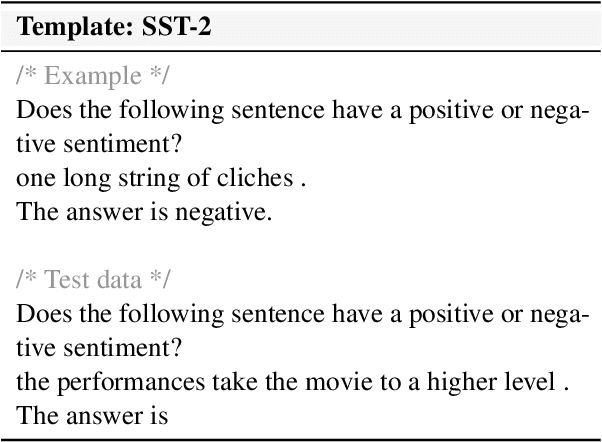The width and height of the screenshot is (602, 442).
Task: Click the line "The answer is negative."
Action: pyautogui.click(x=144, y=213)
